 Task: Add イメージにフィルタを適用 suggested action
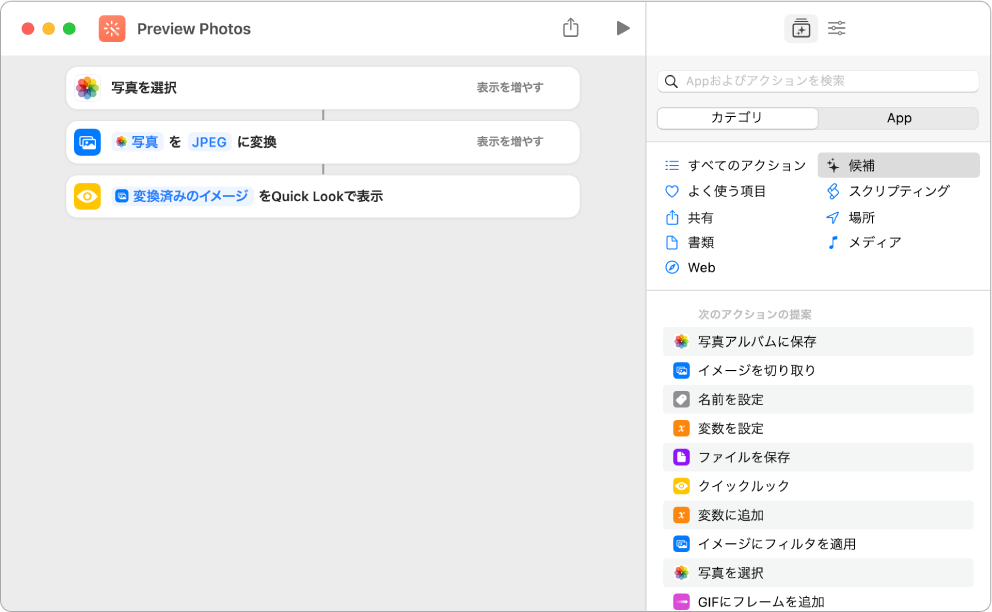pos(818,544)
